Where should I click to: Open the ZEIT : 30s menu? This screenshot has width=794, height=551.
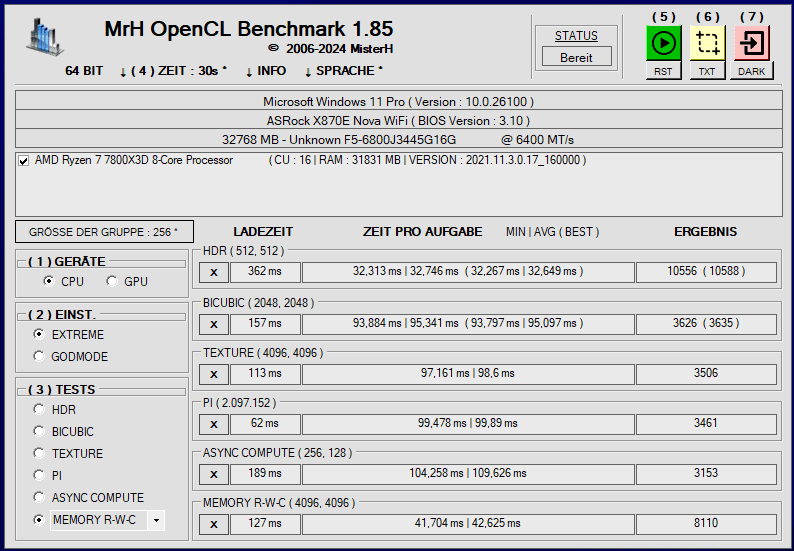click(x=174, y=71)
